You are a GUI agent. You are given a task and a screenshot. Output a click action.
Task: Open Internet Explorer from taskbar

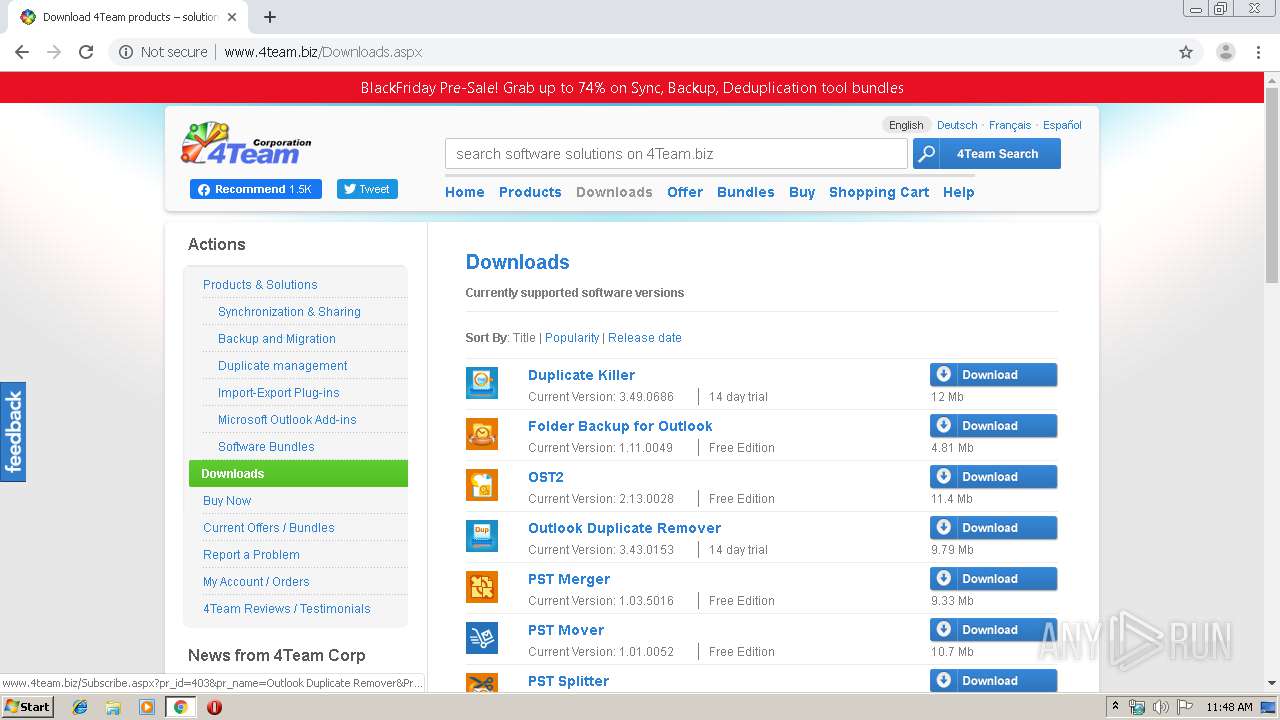point(80,707)
